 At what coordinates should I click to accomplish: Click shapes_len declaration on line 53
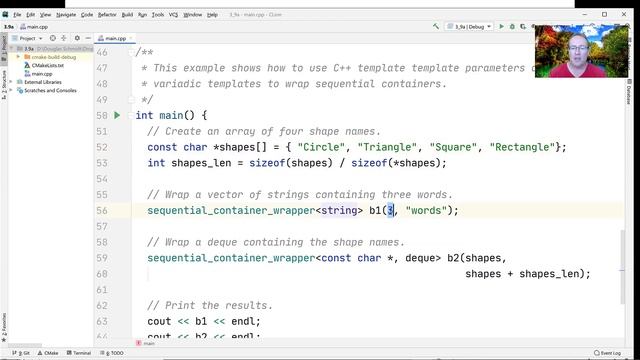click(x=201, y=163)
